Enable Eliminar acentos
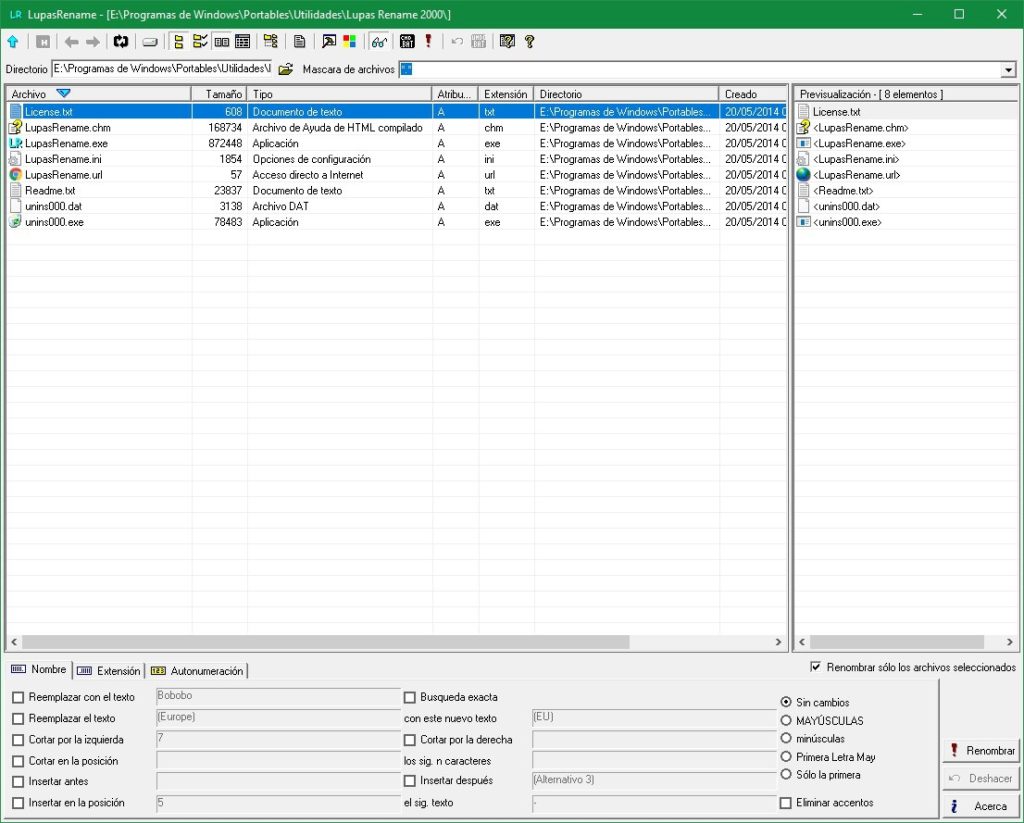 click(786, 802)
